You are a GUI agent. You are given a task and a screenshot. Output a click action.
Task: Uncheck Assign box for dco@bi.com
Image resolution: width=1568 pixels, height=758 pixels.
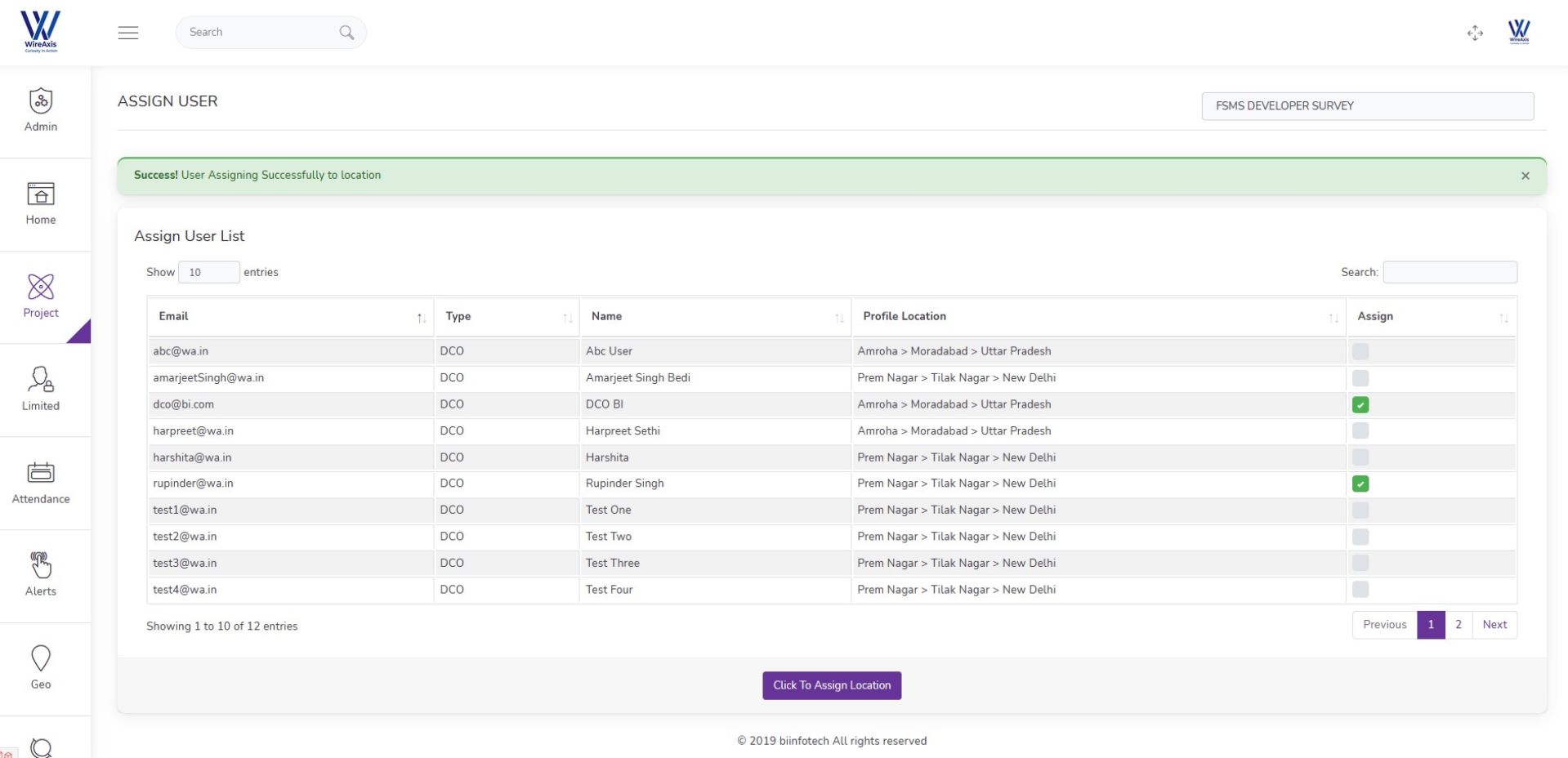pos(1360,405)
